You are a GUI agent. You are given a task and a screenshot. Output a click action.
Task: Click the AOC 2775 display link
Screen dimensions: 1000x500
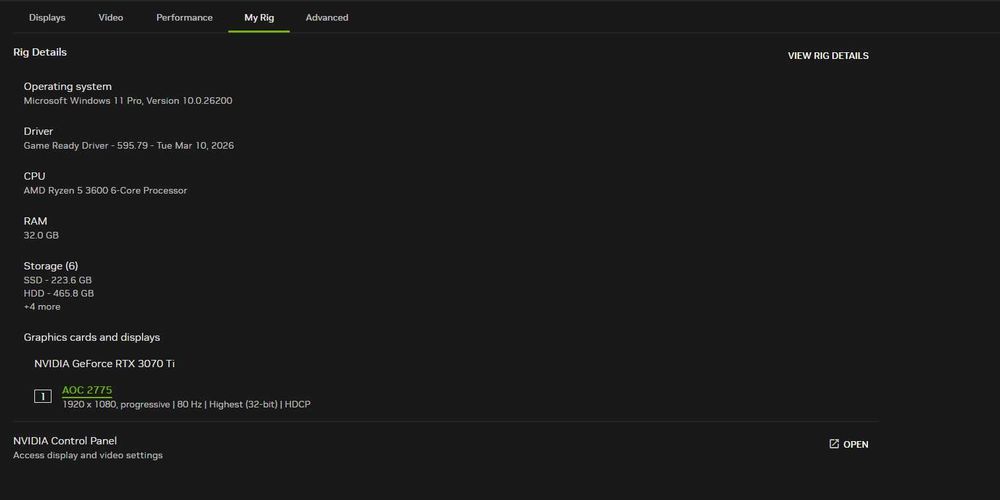[87, 390]
